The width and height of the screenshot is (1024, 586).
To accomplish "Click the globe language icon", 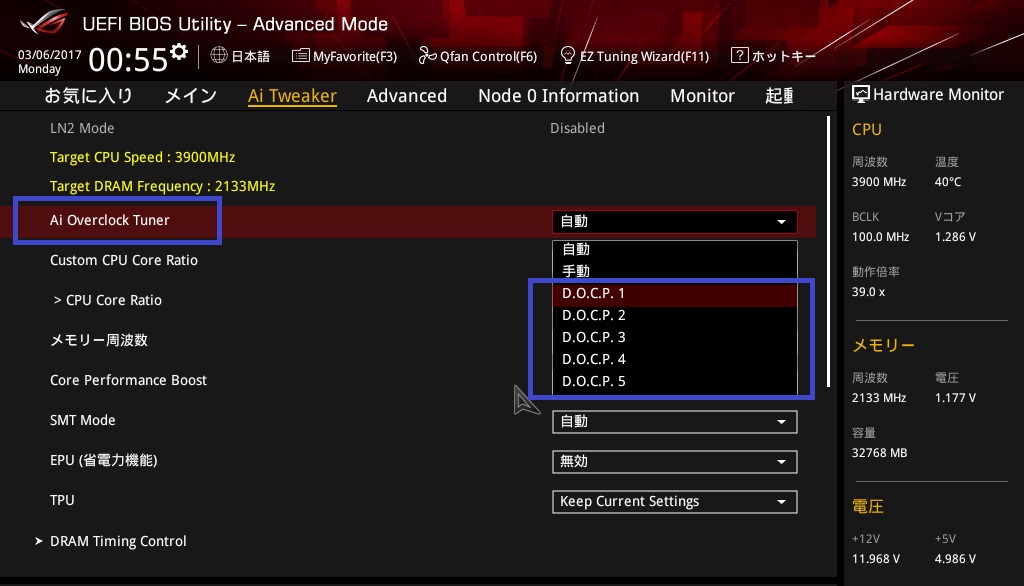I will (x=219, y=55).
